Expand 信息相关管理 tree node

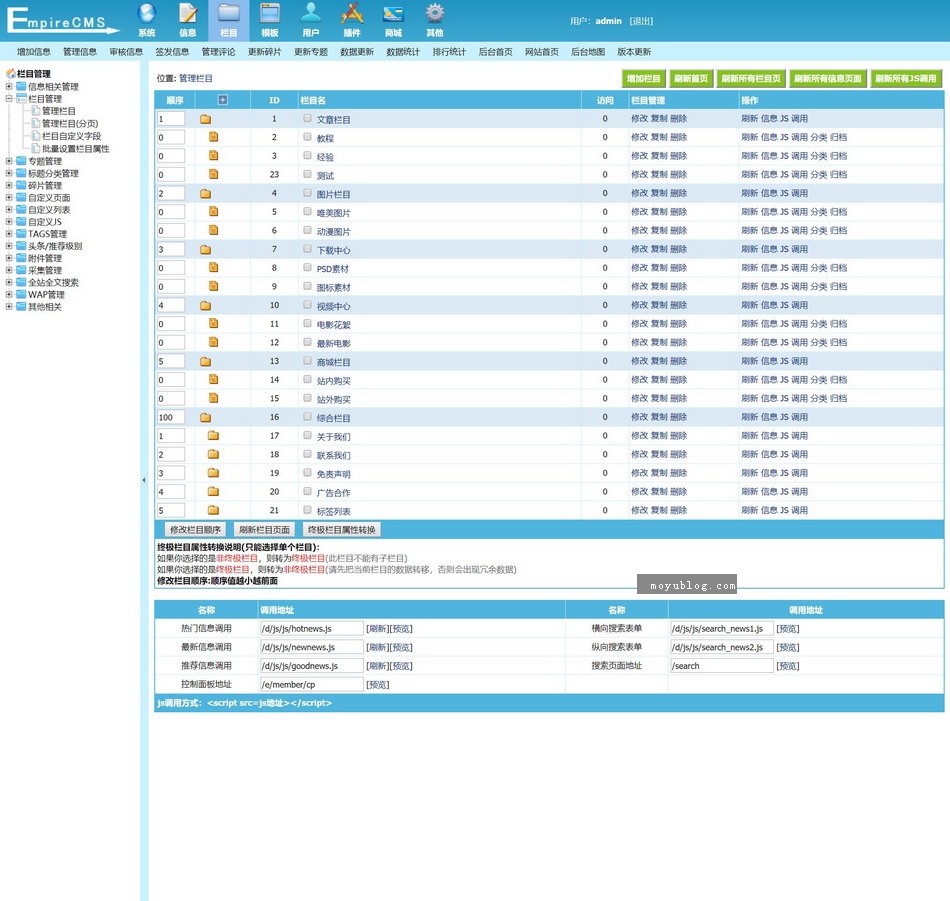point(9,86)
